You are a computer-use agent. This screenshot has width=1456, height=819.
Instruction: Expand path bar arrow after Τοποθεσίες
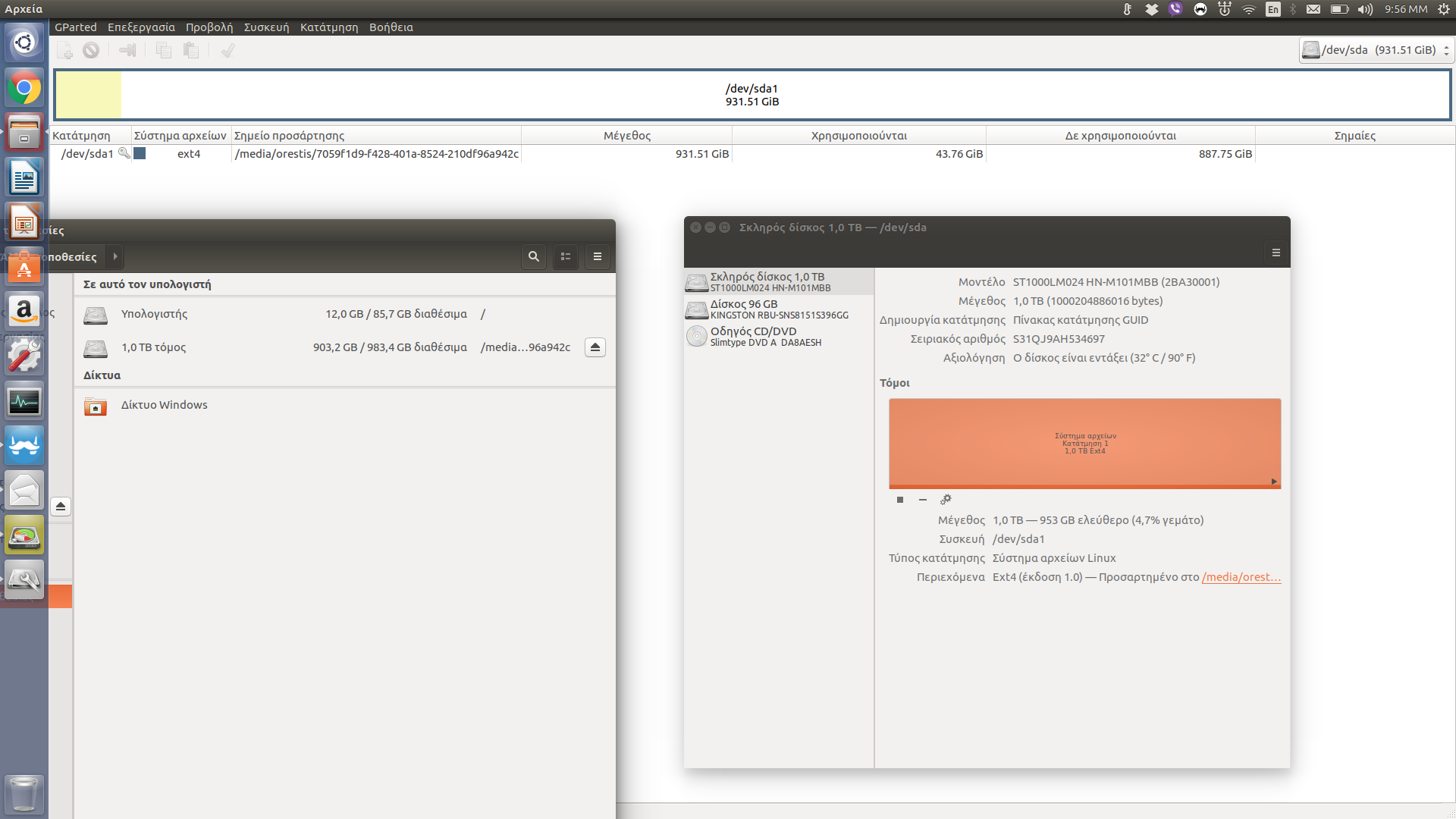coord(115,256)
